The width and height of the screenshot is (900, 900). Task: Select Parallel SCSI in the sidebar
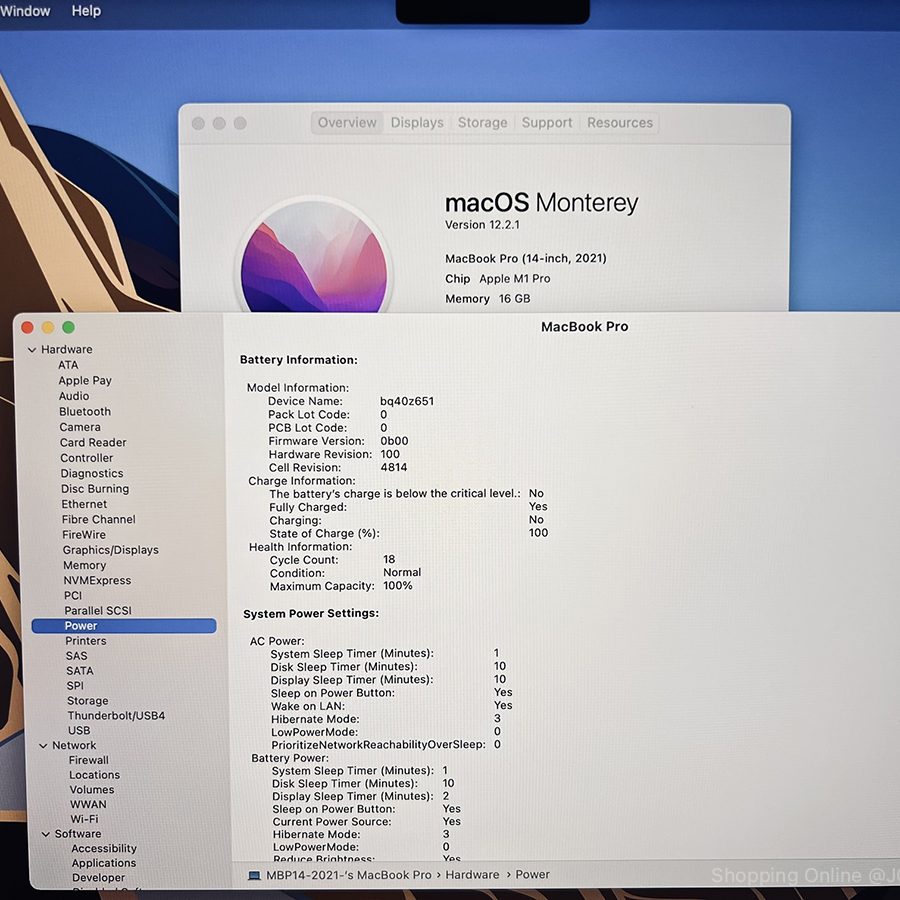coord(98,611)
